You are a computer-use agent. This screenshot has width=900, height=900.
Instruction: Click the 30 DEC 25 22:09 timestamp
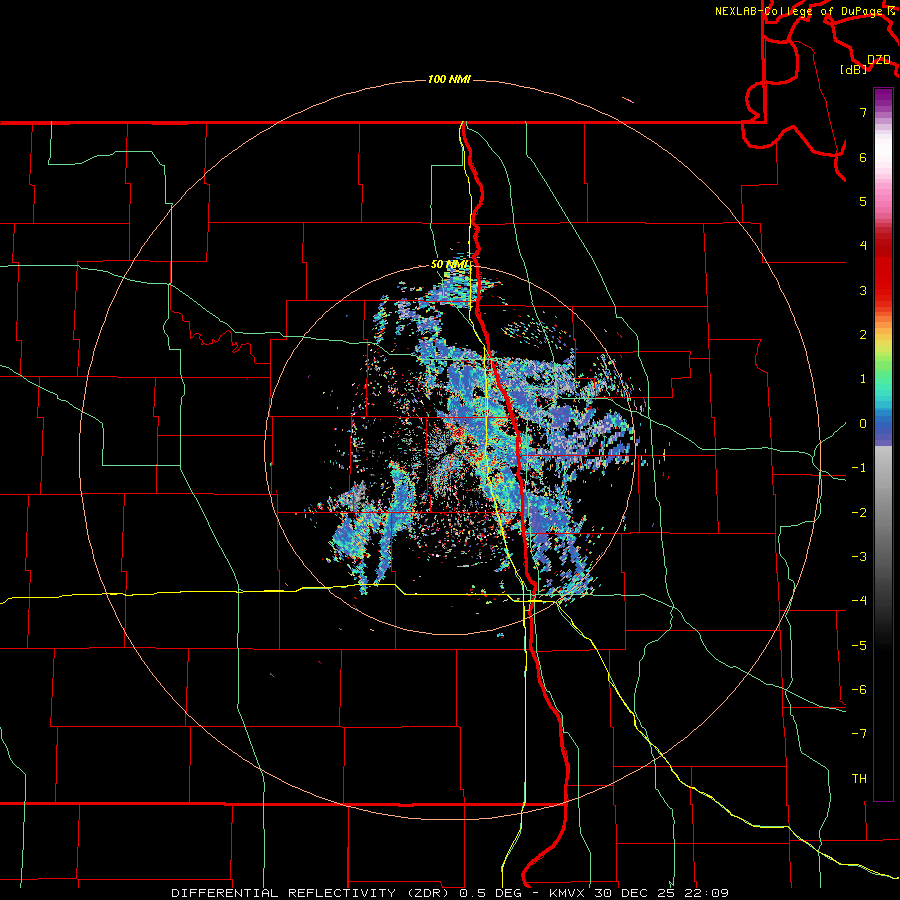(x=660, y=893)
